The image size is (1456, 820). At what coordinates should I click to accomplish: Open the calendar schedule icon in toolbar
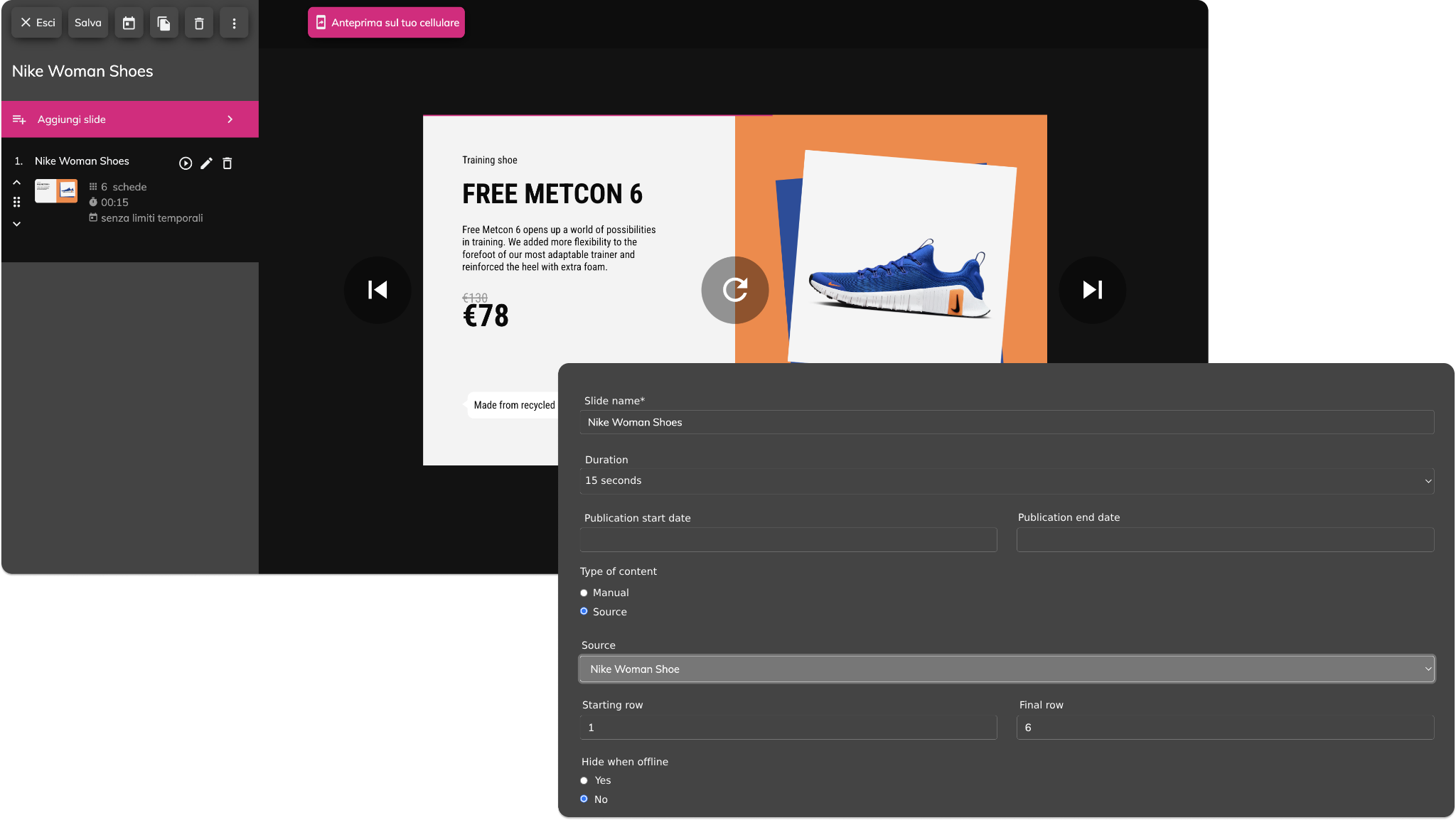click(x=129, y=23)
